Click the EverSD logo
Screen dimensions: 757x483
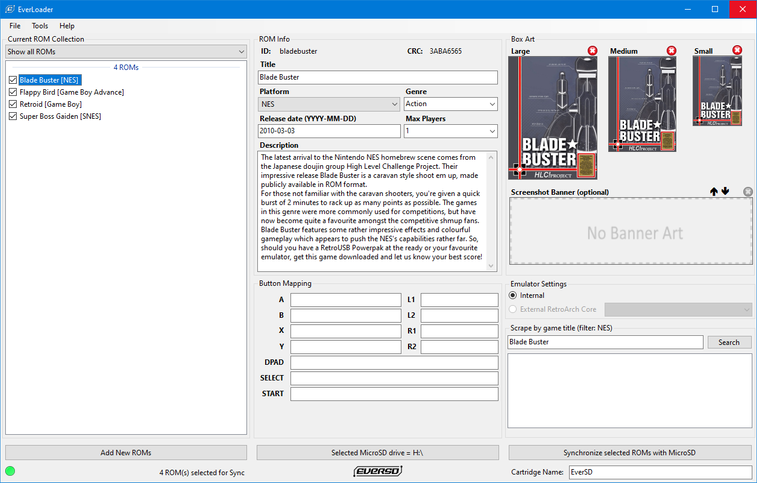378,471
